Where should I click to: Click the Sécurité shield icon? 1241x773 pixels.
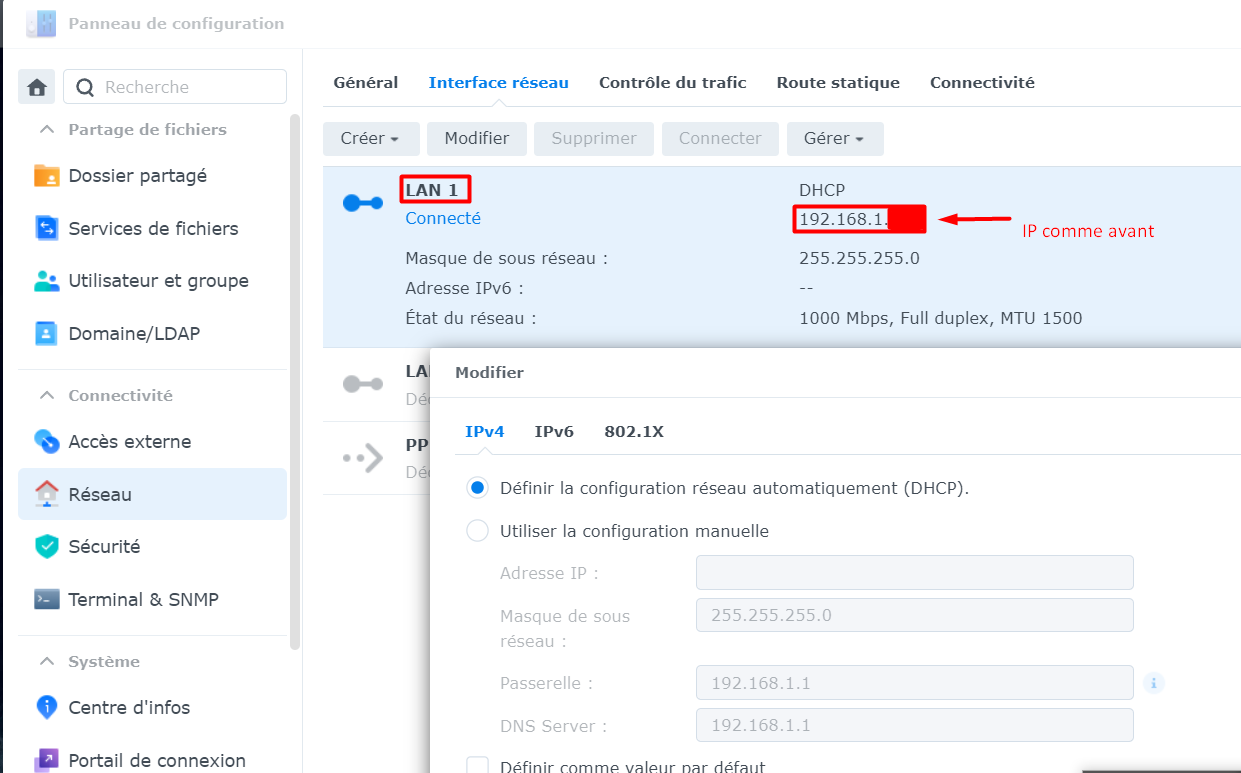pyautogui.click(x=47, y=546)
